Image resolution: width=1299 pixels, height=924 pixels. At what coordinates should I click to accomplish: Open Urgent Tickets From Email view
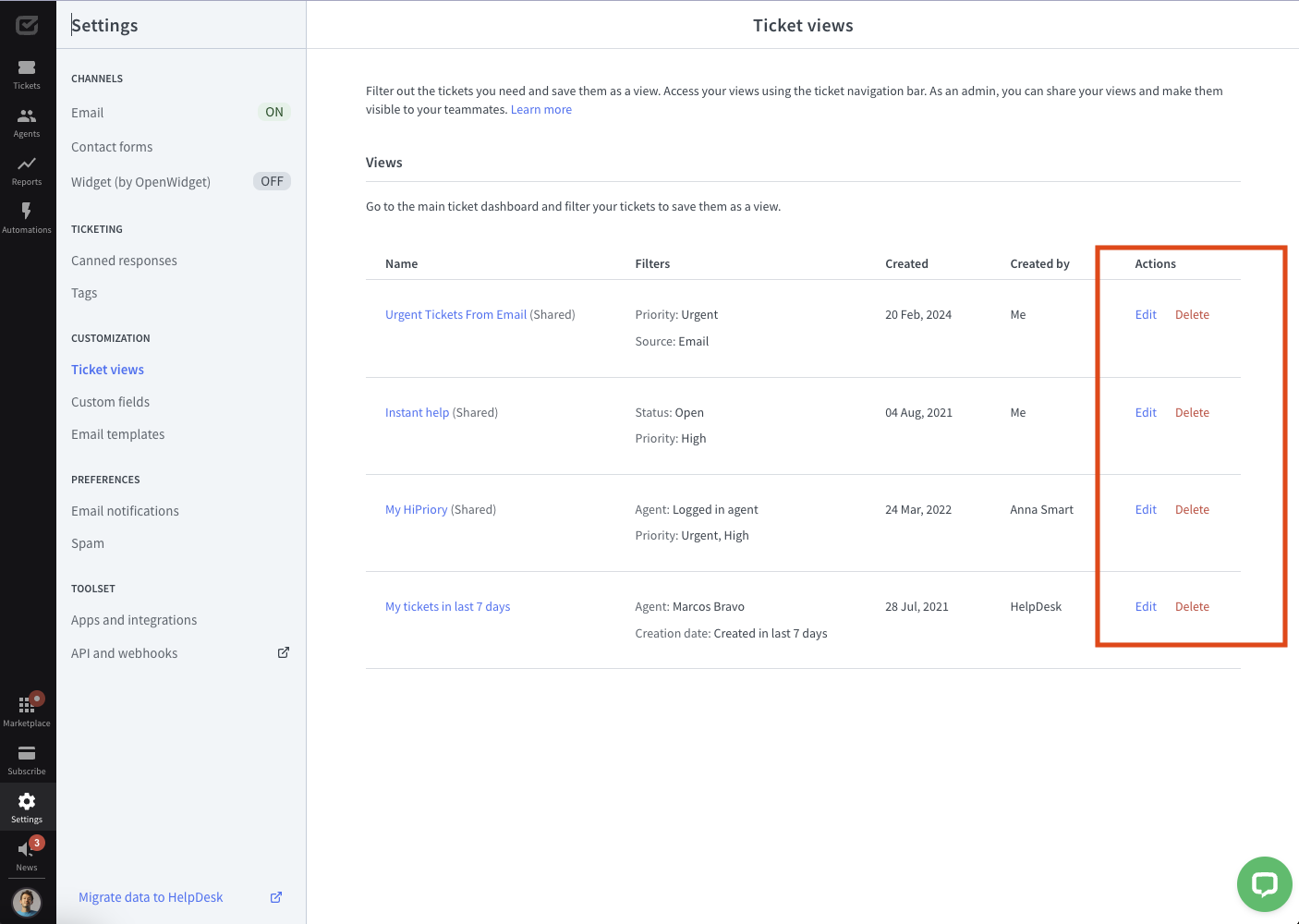coord(455,314)
